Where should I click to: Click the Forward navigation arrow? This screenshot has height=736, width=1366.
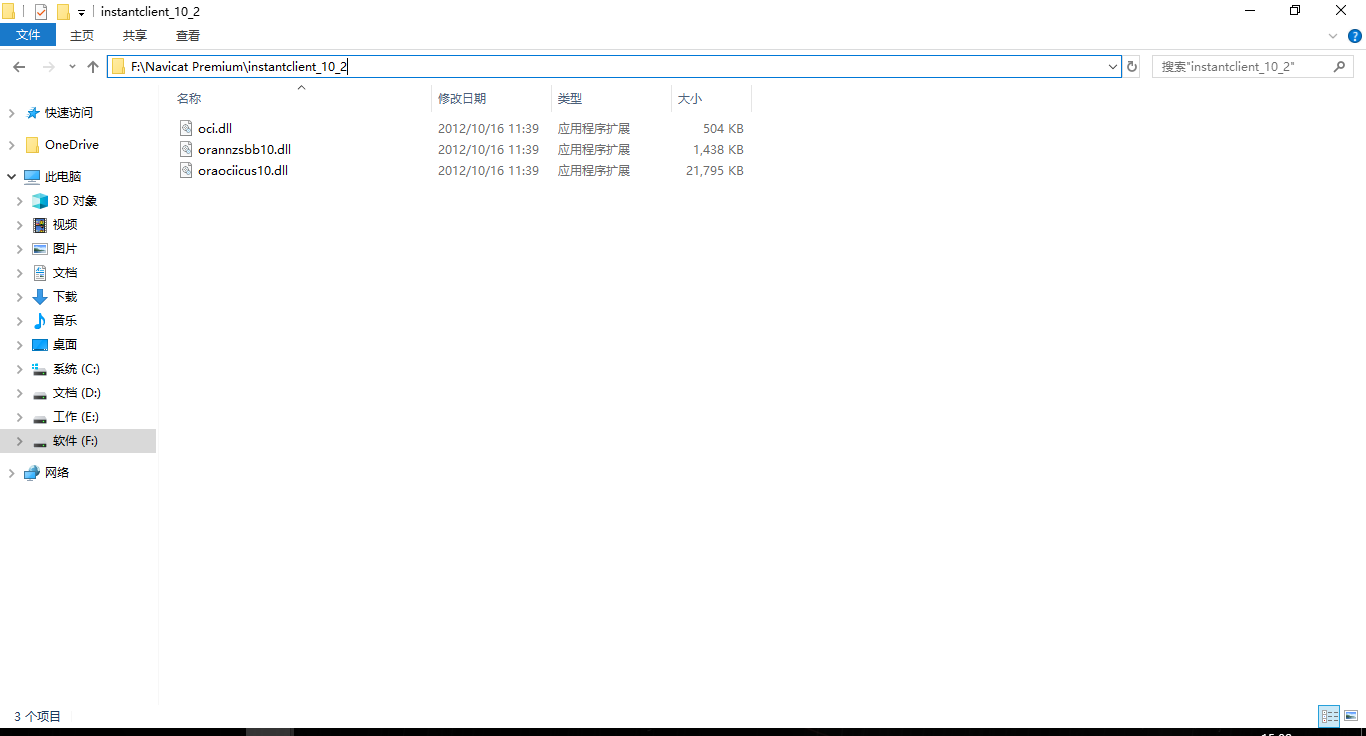click(x=47, y=67)
